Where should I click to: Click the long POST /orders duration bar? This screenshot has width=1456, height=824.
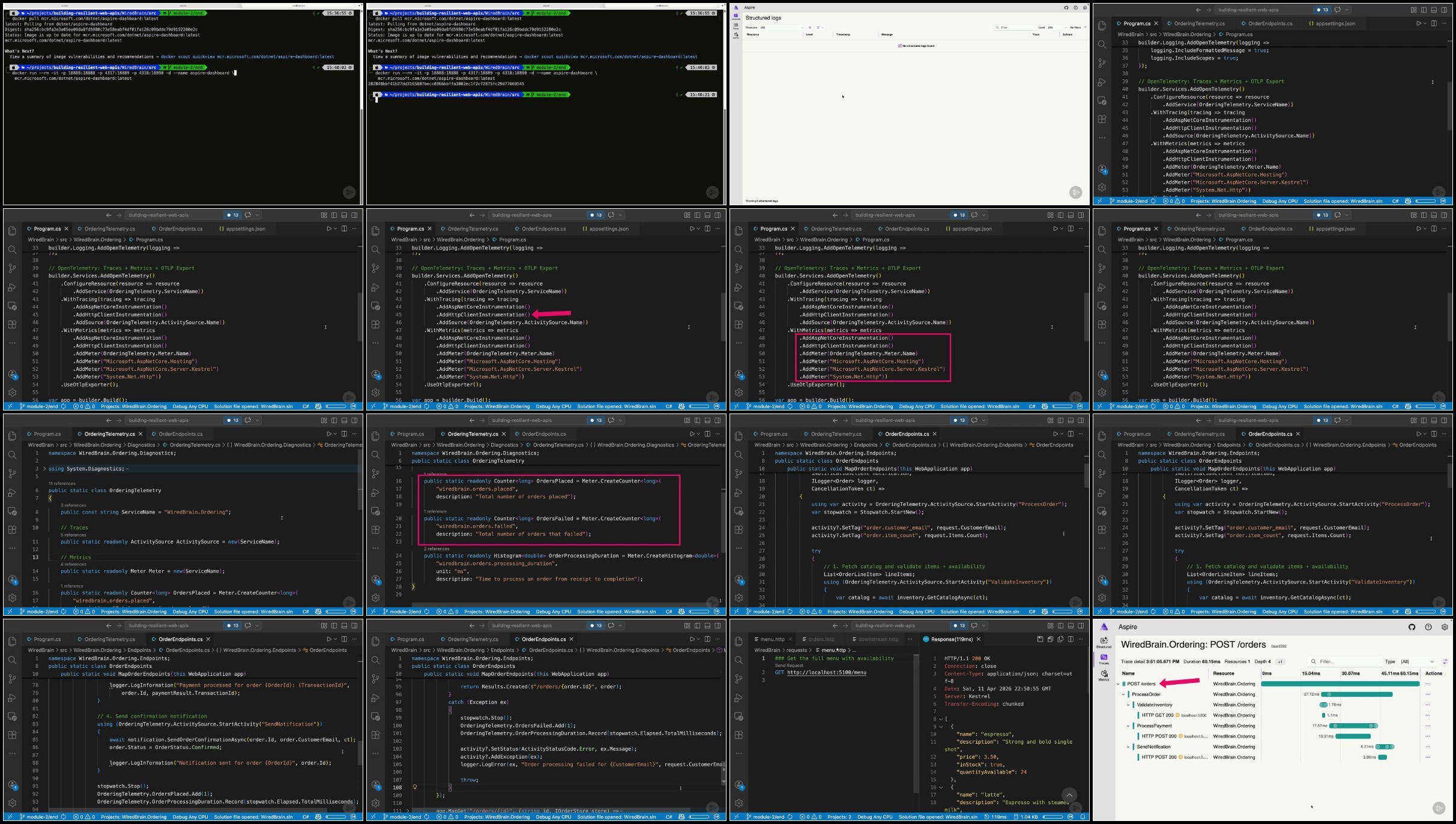[x=1339, y=684]
